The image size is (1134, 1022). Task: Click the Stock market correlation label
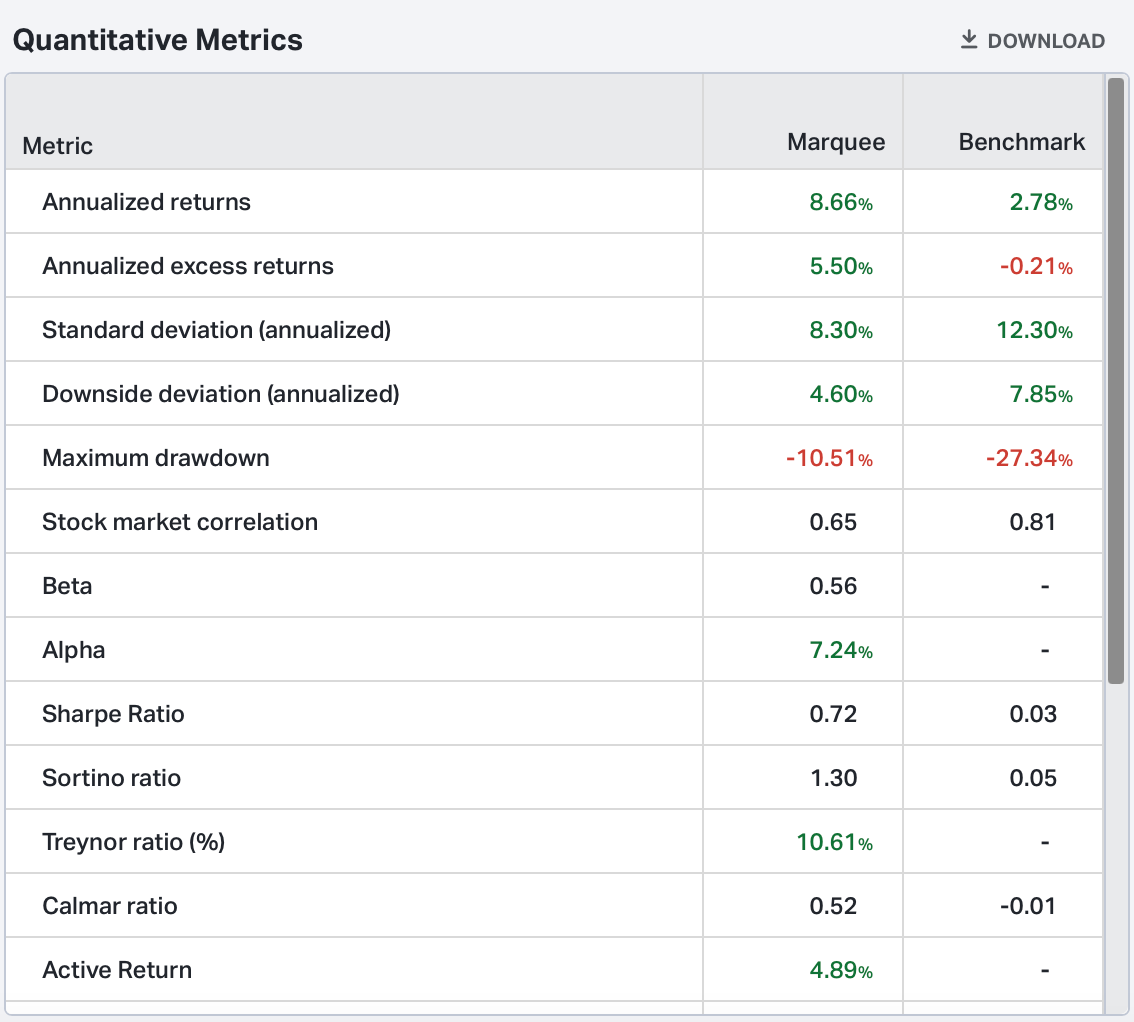pos(180,522)
